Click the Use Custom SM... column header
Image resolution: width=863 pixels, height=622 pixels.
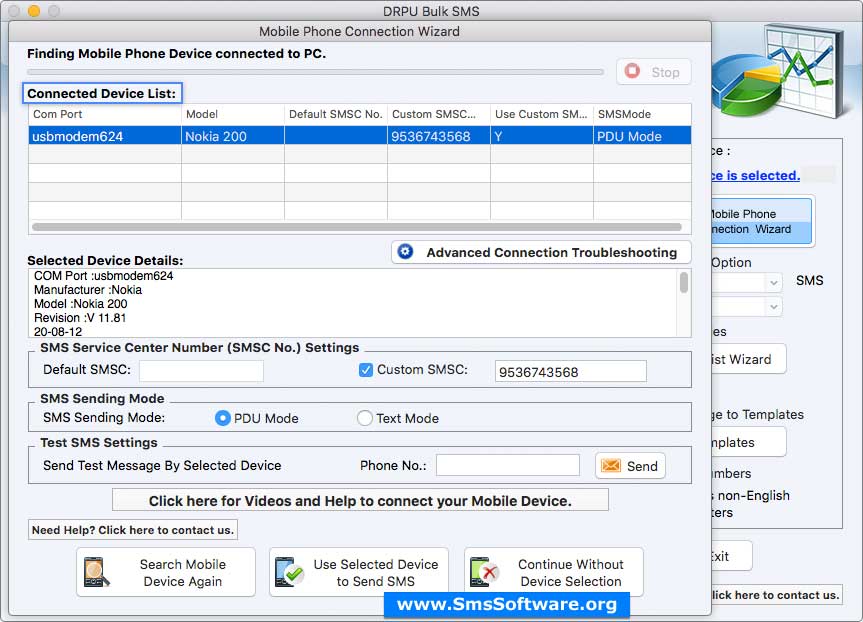(542, 114)
